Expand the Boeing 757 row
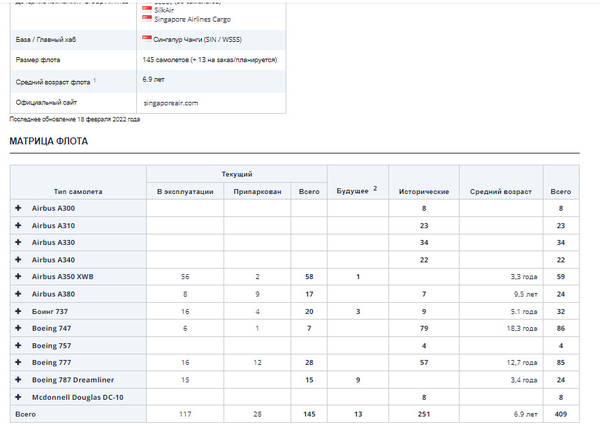 point(18,345)
